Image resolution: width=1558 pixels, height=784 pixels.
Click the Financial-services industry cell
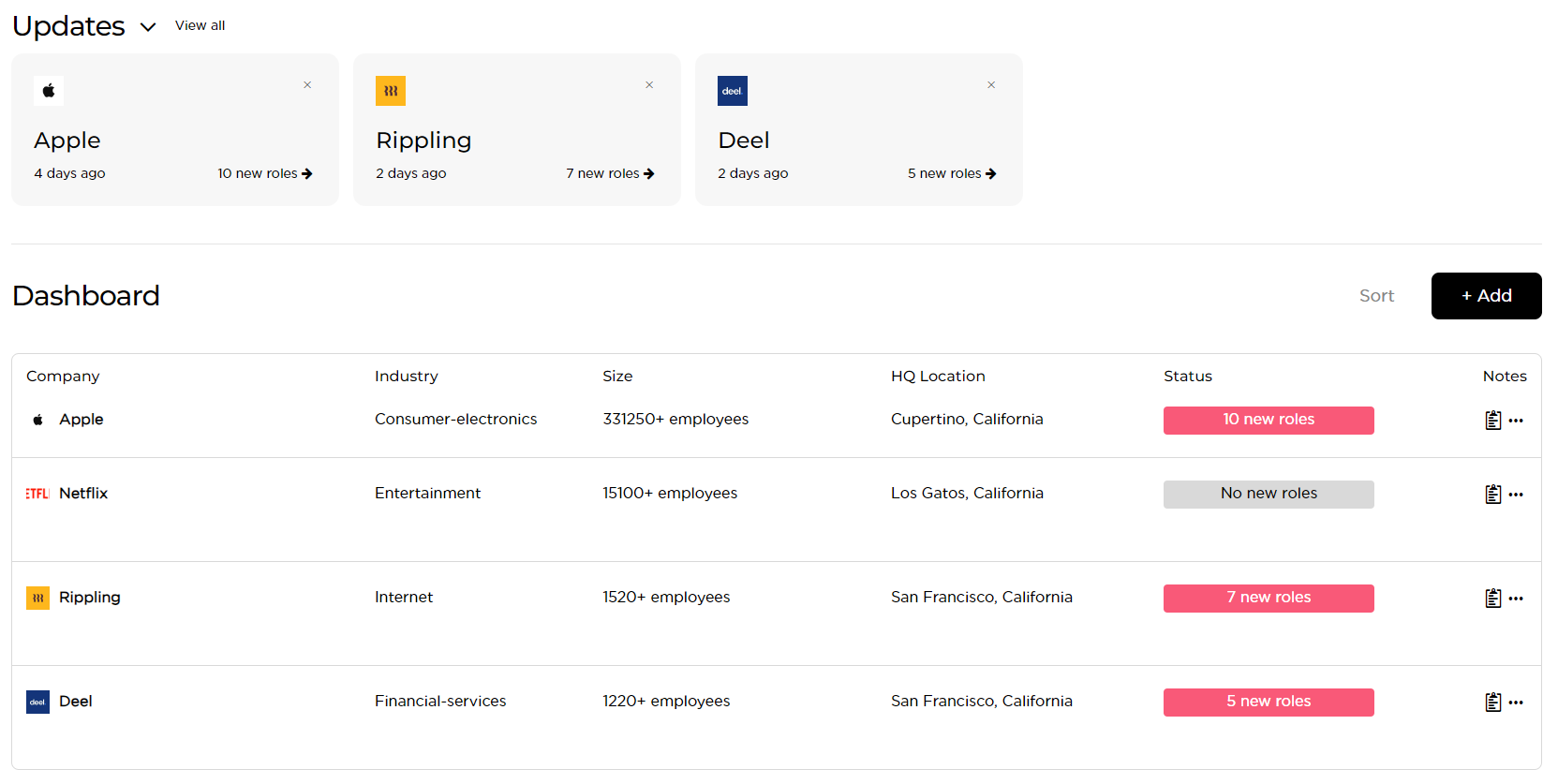pyautogui.click(x=440, y=702)
